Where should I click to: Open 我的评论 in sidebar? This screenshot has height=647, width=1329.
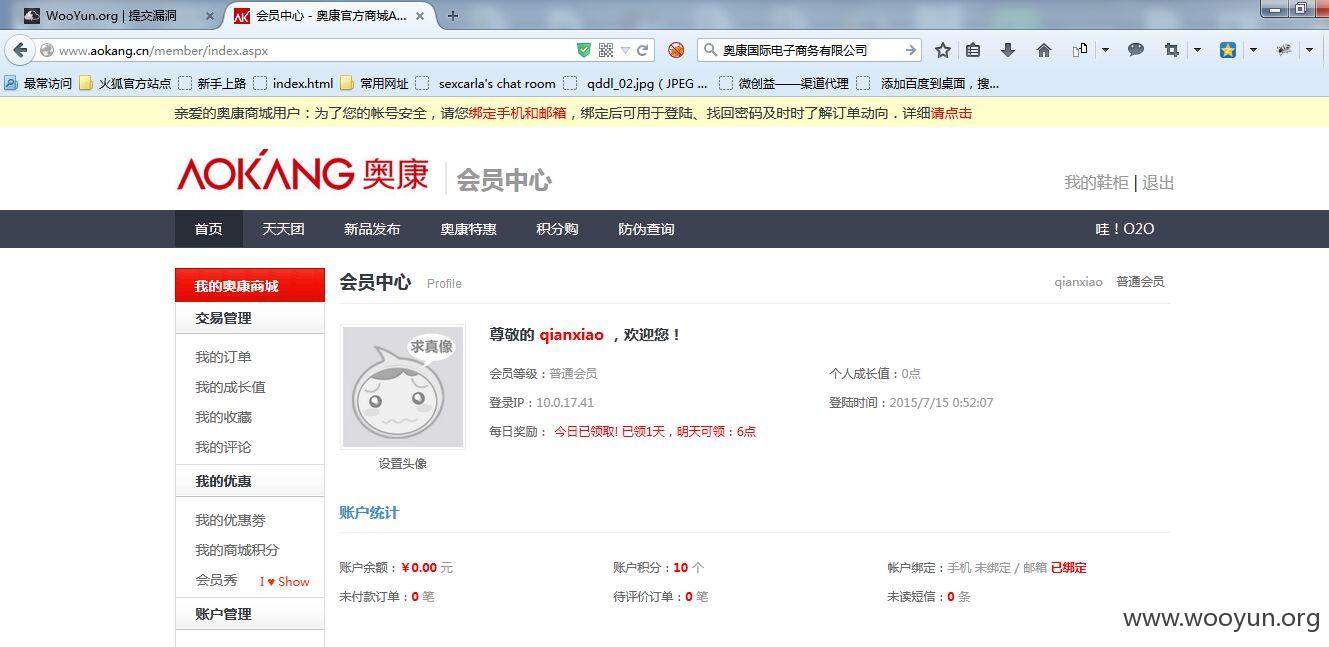pos(223,447)
